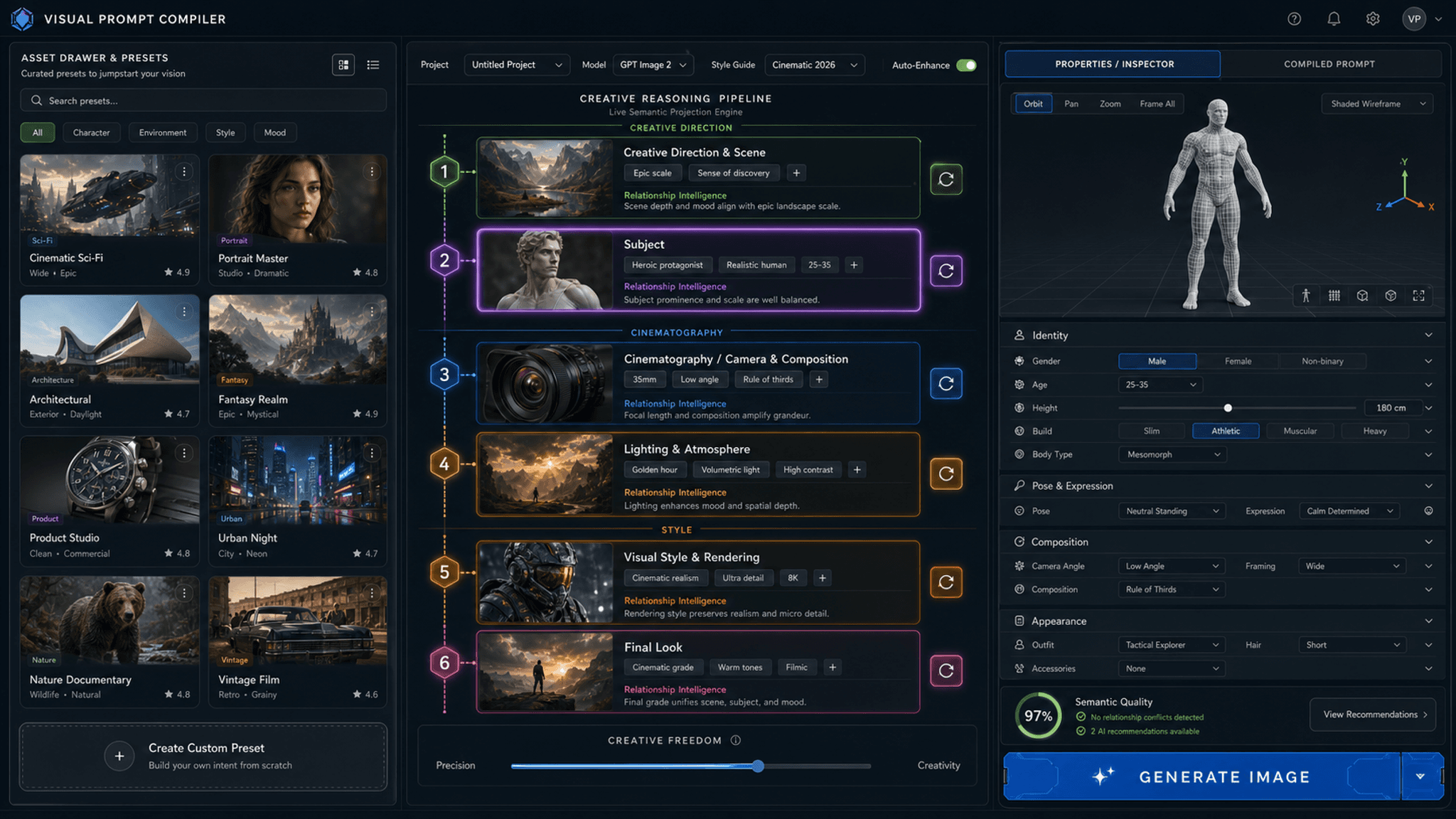The height and width of the screenshot is (819, 1456).
Task: Regenerate the Cinematography step
Action: click(946, 383)
